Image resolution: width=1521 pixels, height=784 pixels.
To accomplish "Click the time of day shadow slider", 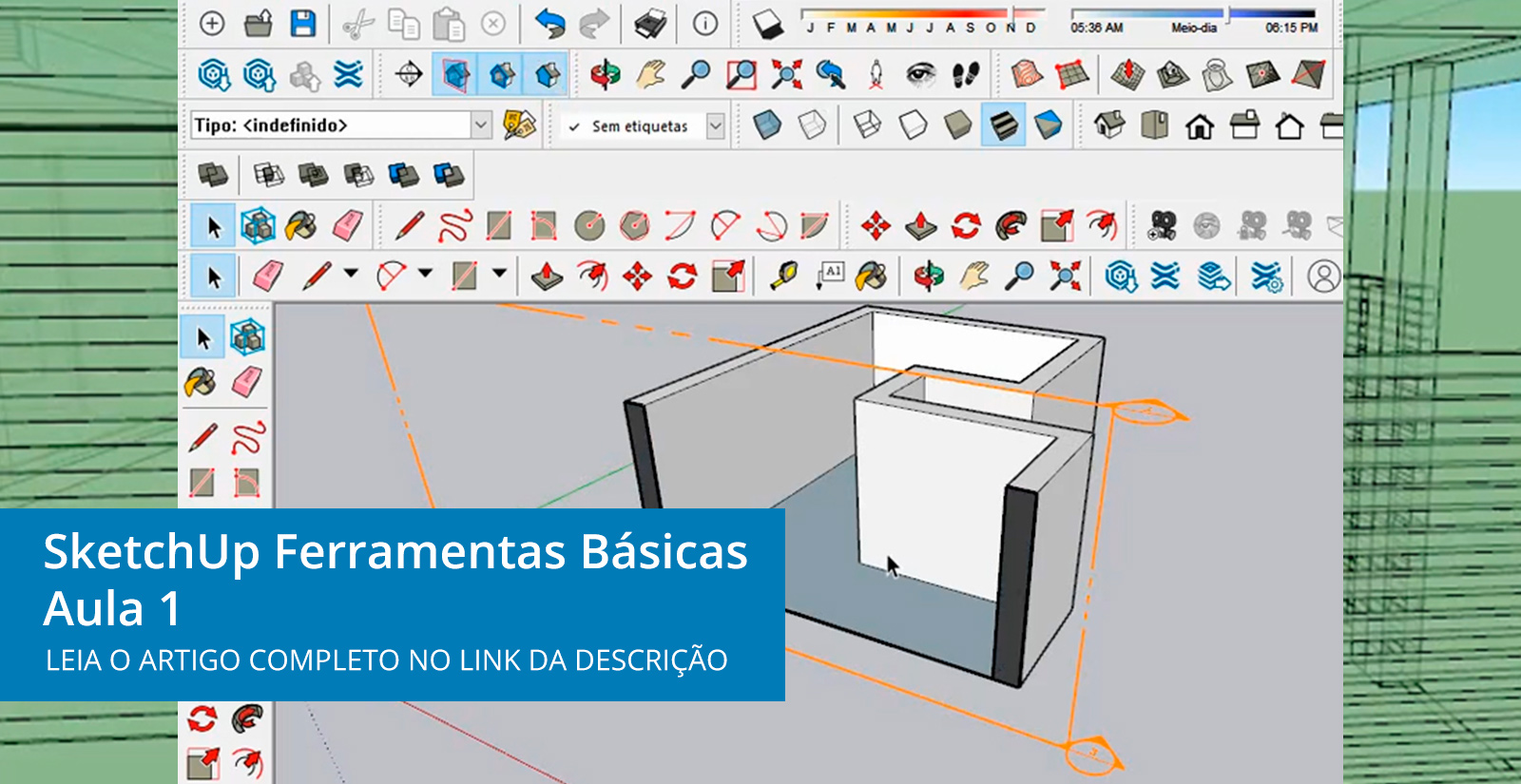I will click(x=1193, y=14).
